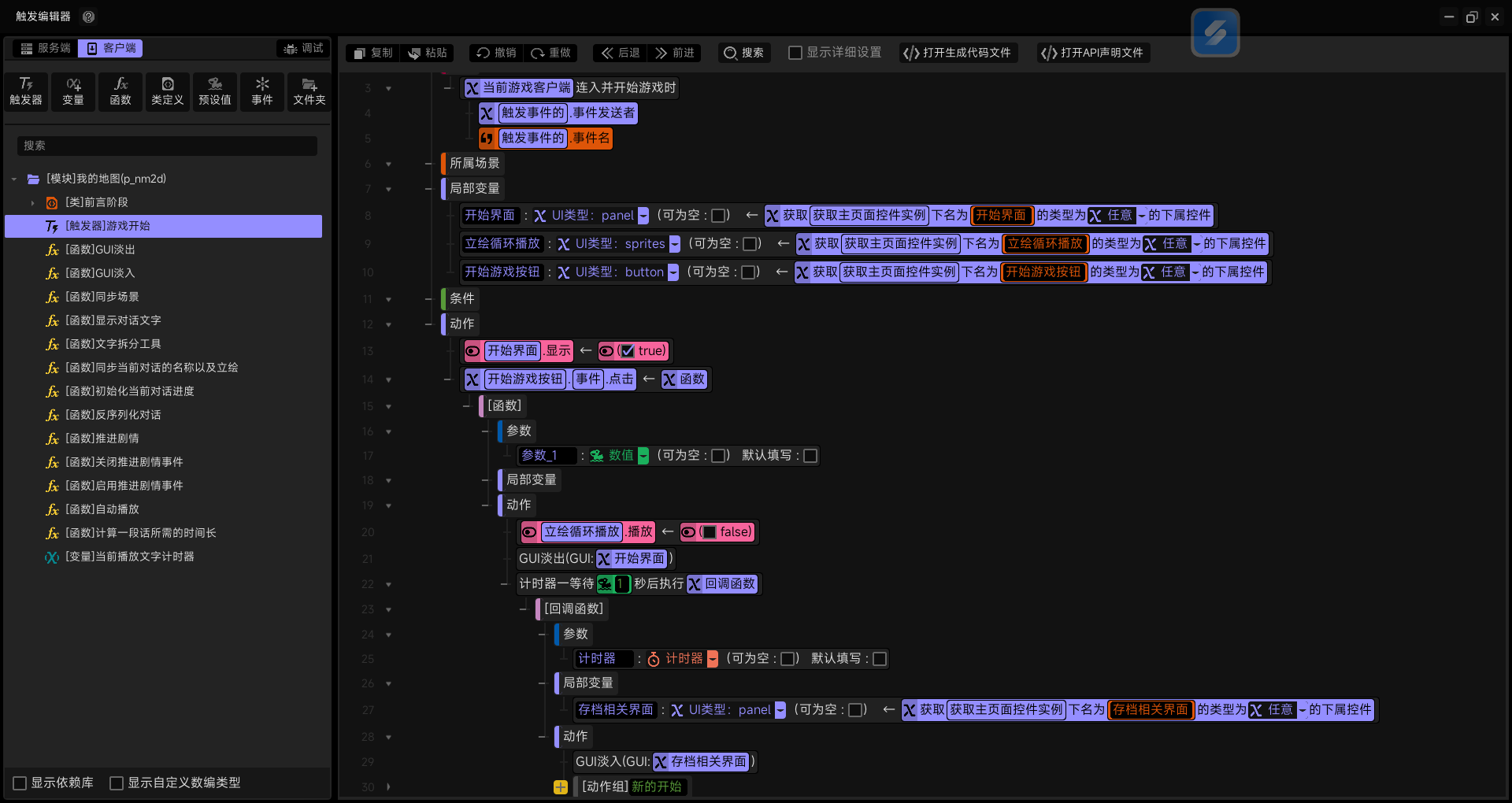Click the orange 开始界面 name field
This screenshot has height=803, width=1512.
pos(1001,216)
